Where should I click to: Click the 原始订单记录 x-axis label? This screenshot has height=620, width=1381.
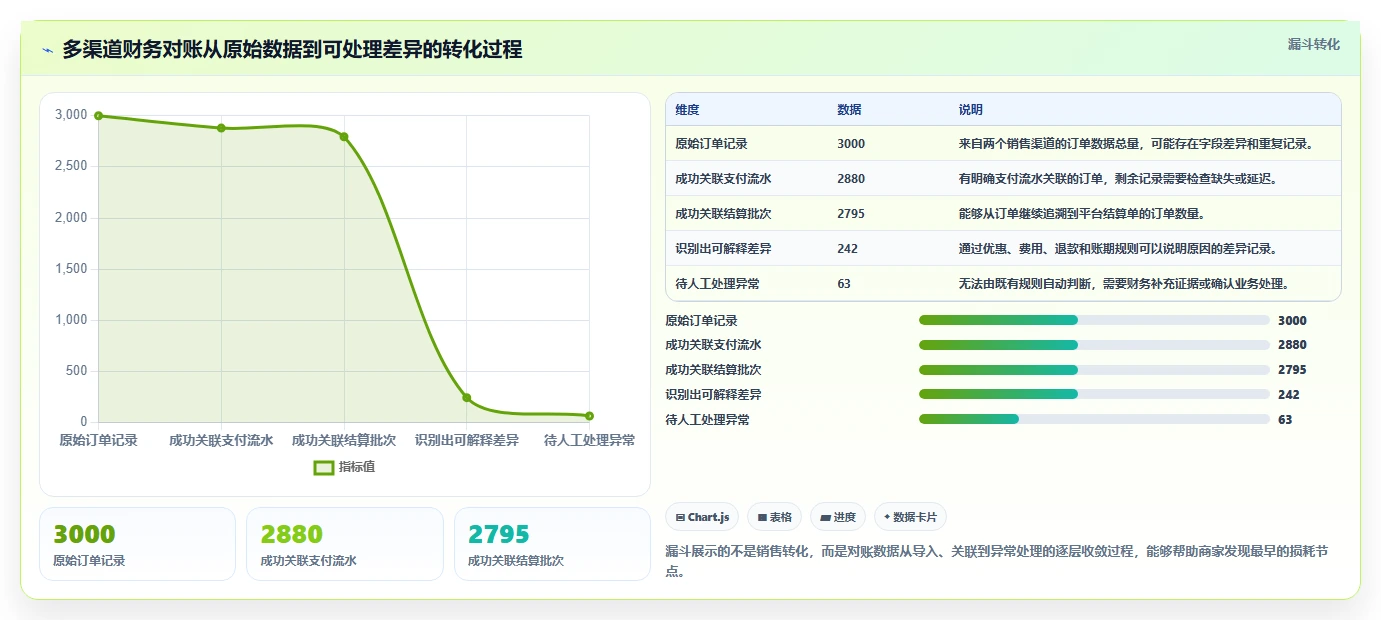(98, 440)
